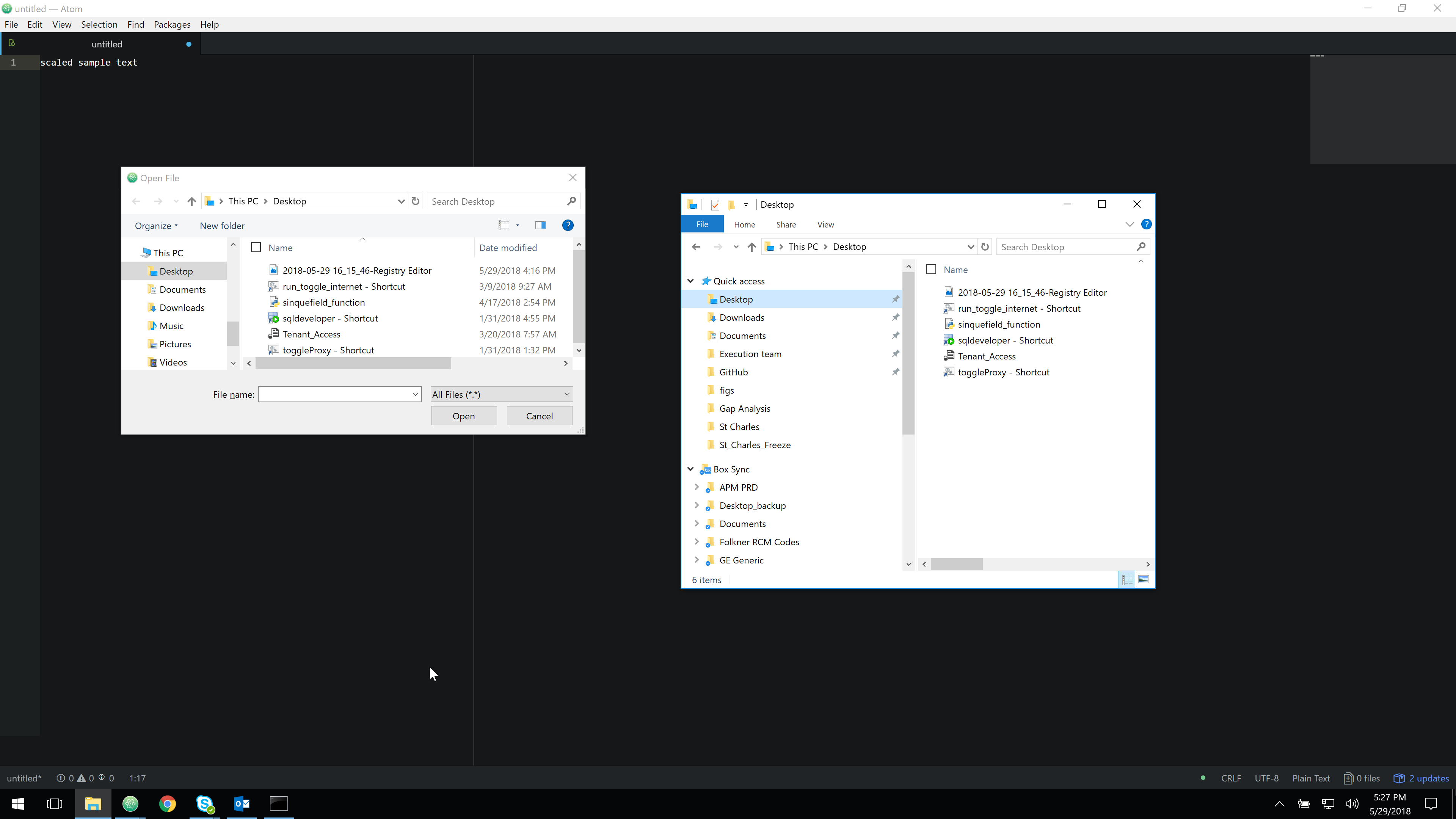Open Outlook from the taskbar
Screen dimensions: 1456x819
(x=242, y=803)
